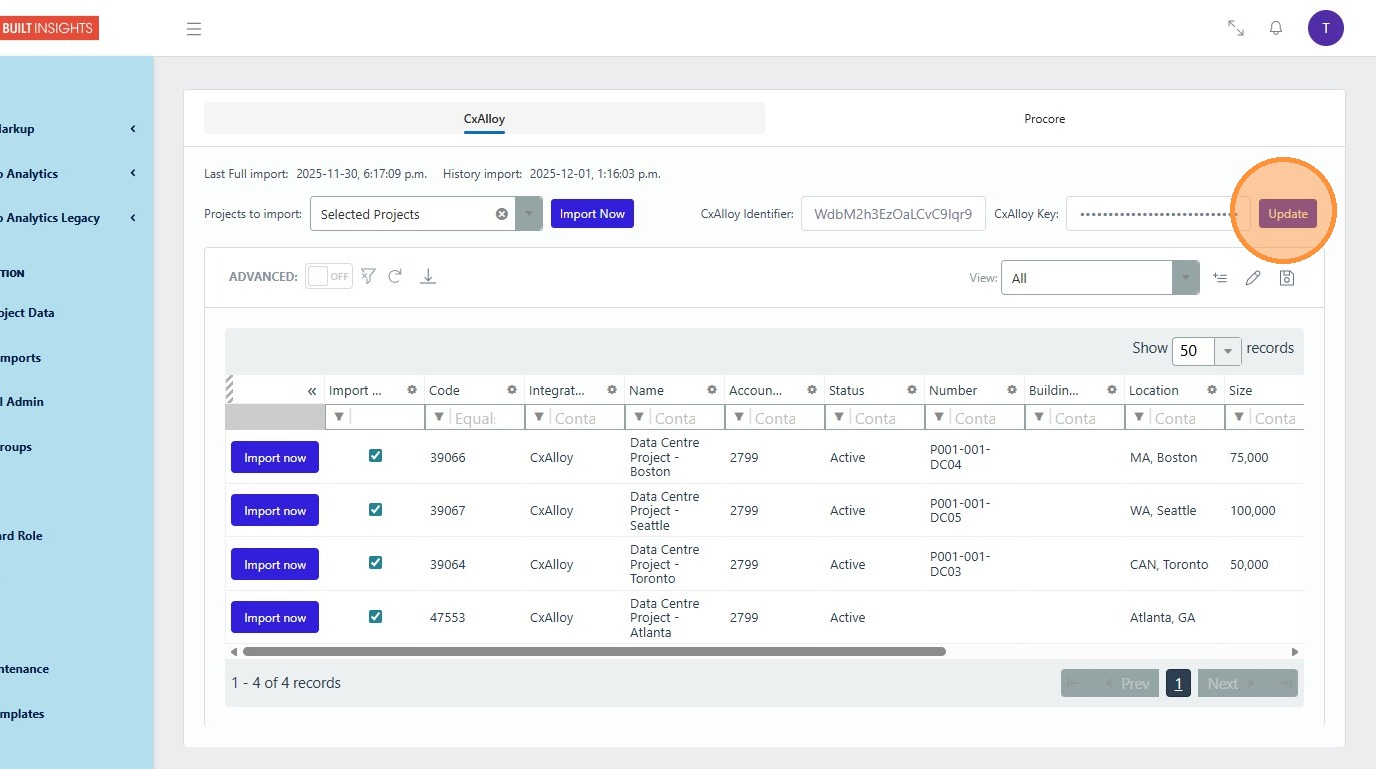Uncheck import checkbox for Atlanta project 47553
The image size is (1376, 769).
375,617
